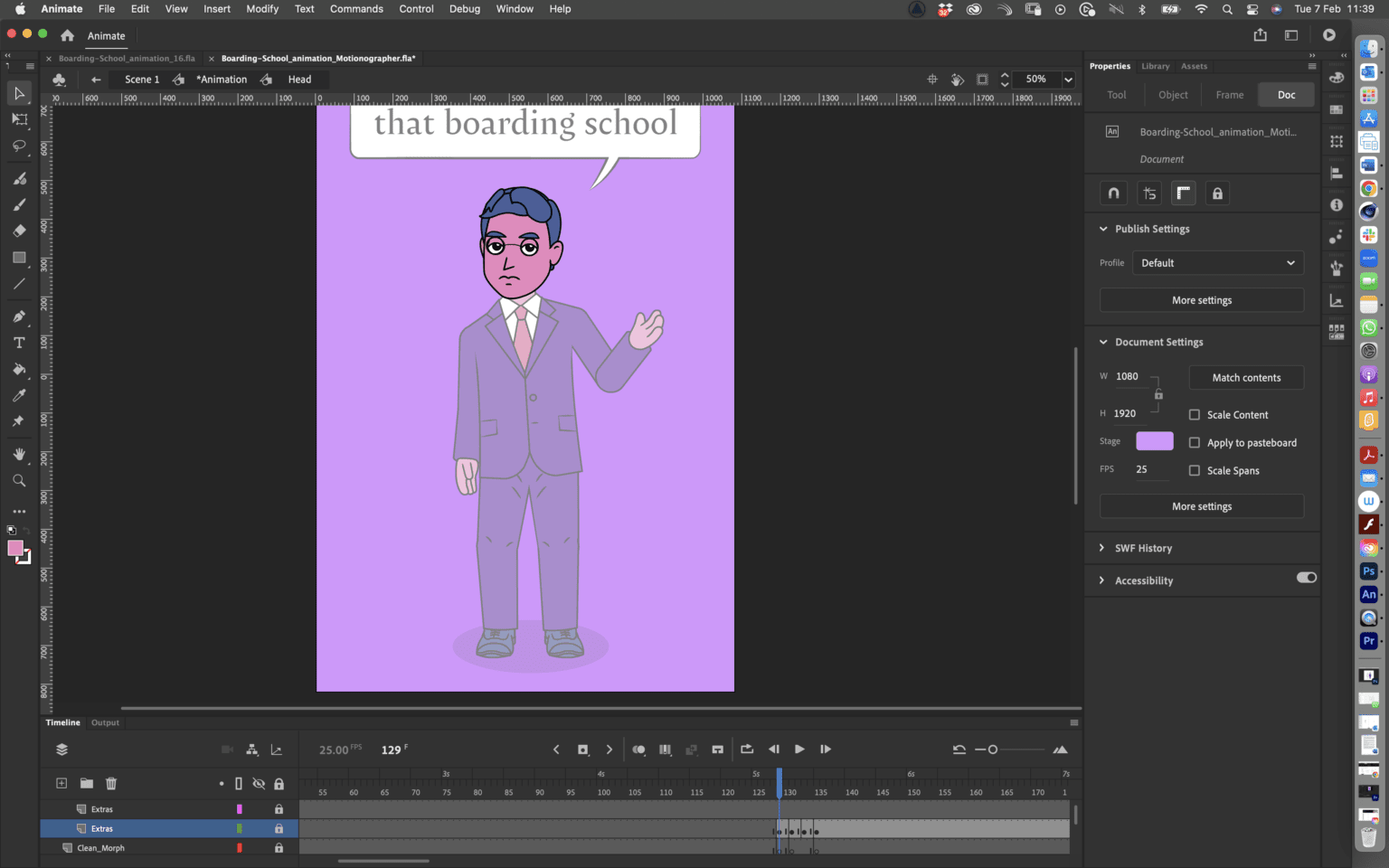Expand the SWF History section
The image size is (1389, 868).
point(1101,548)
